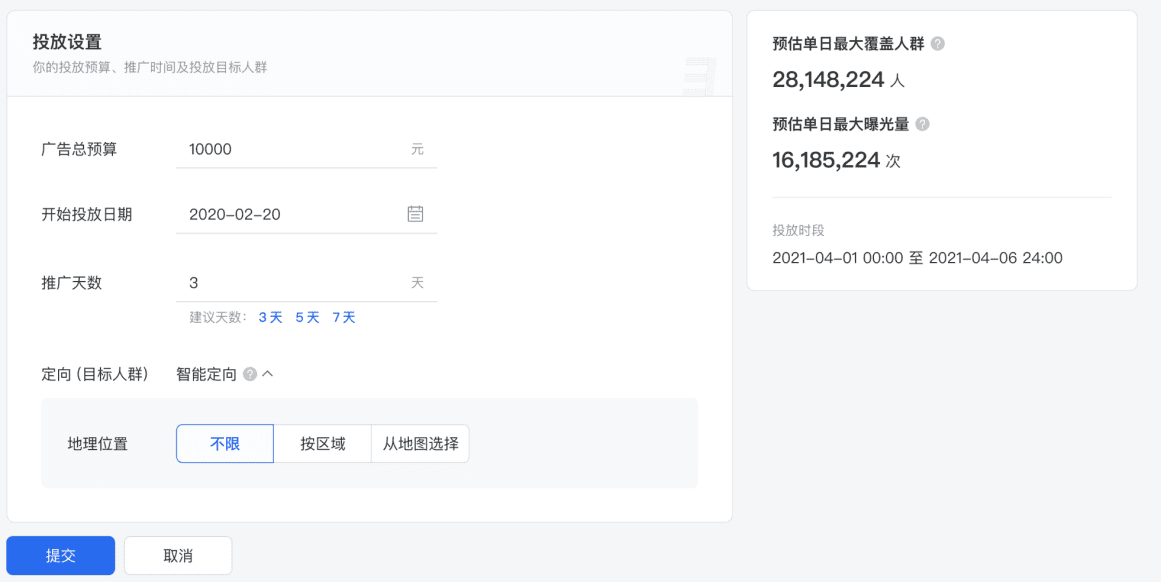
Task: Click the 2021-04-01 00:00 至 2021-04-06 24:00 period text
Action: tap(917, 258)
